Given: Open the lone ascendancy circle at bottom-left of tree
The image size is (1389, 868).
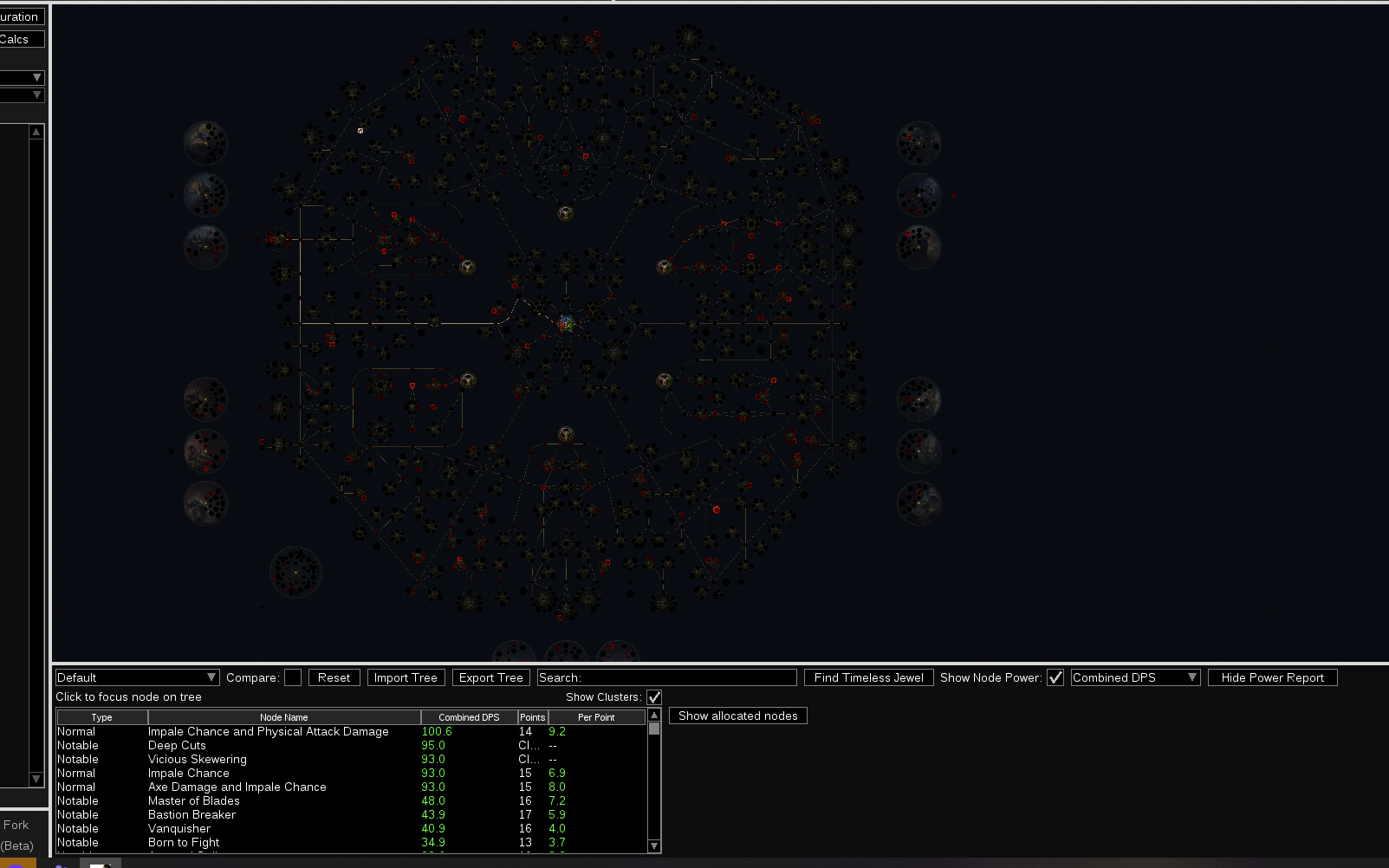Looking at the screenshot, I should pyautogui.click(x=295, y=573).
